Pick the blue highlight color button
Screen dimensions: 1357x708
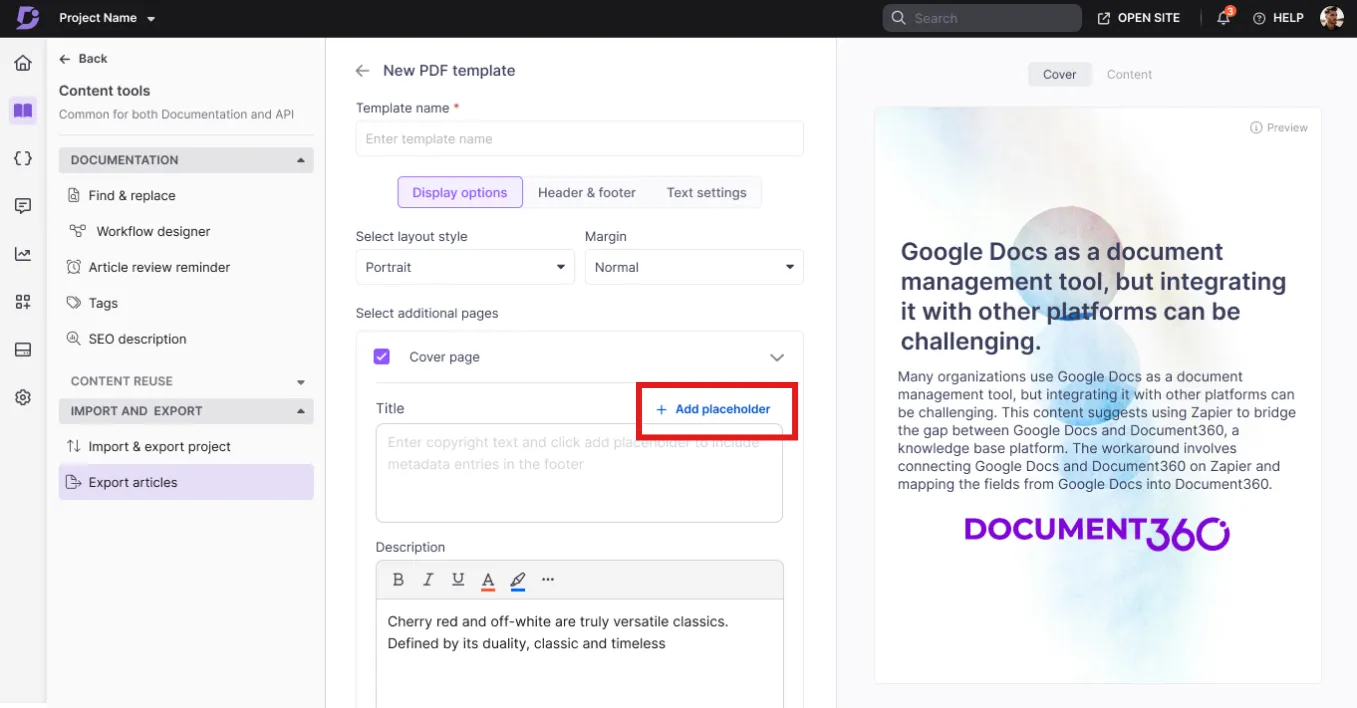click(x=518, y=580)
